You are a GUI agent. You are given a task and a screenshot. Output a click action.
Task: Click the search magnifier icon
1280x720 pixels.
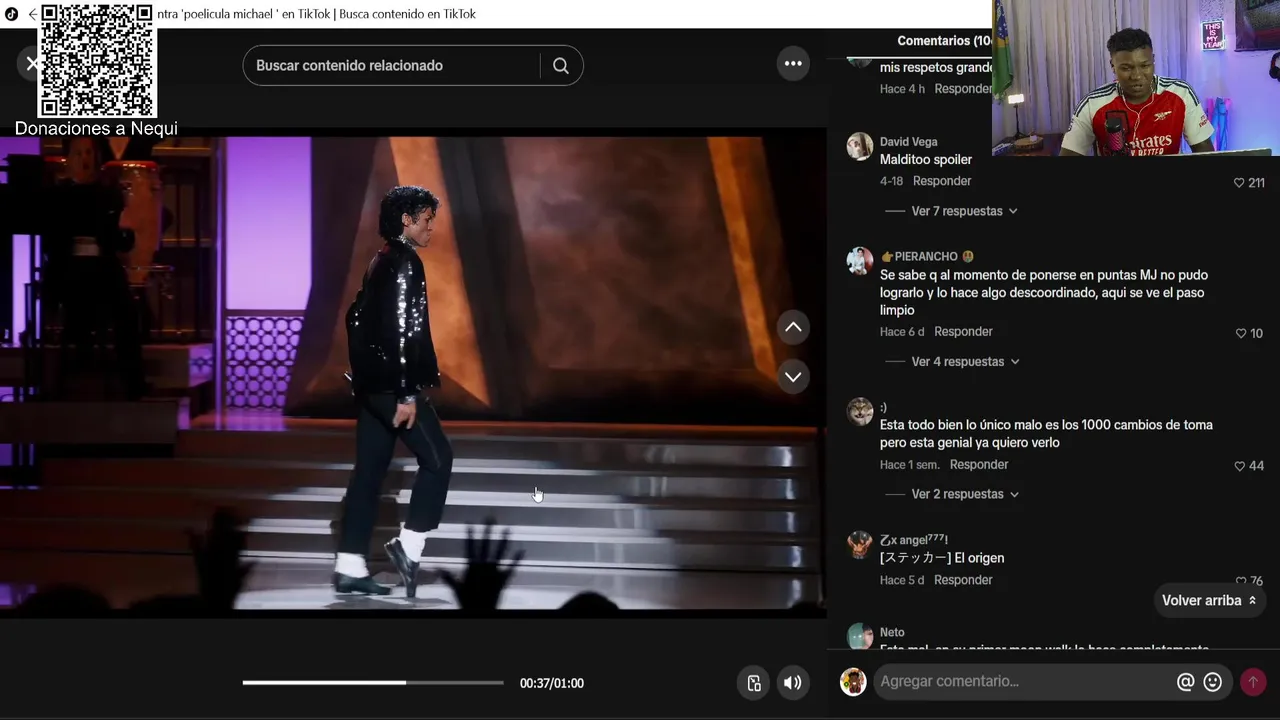click(x=560, y=66)
